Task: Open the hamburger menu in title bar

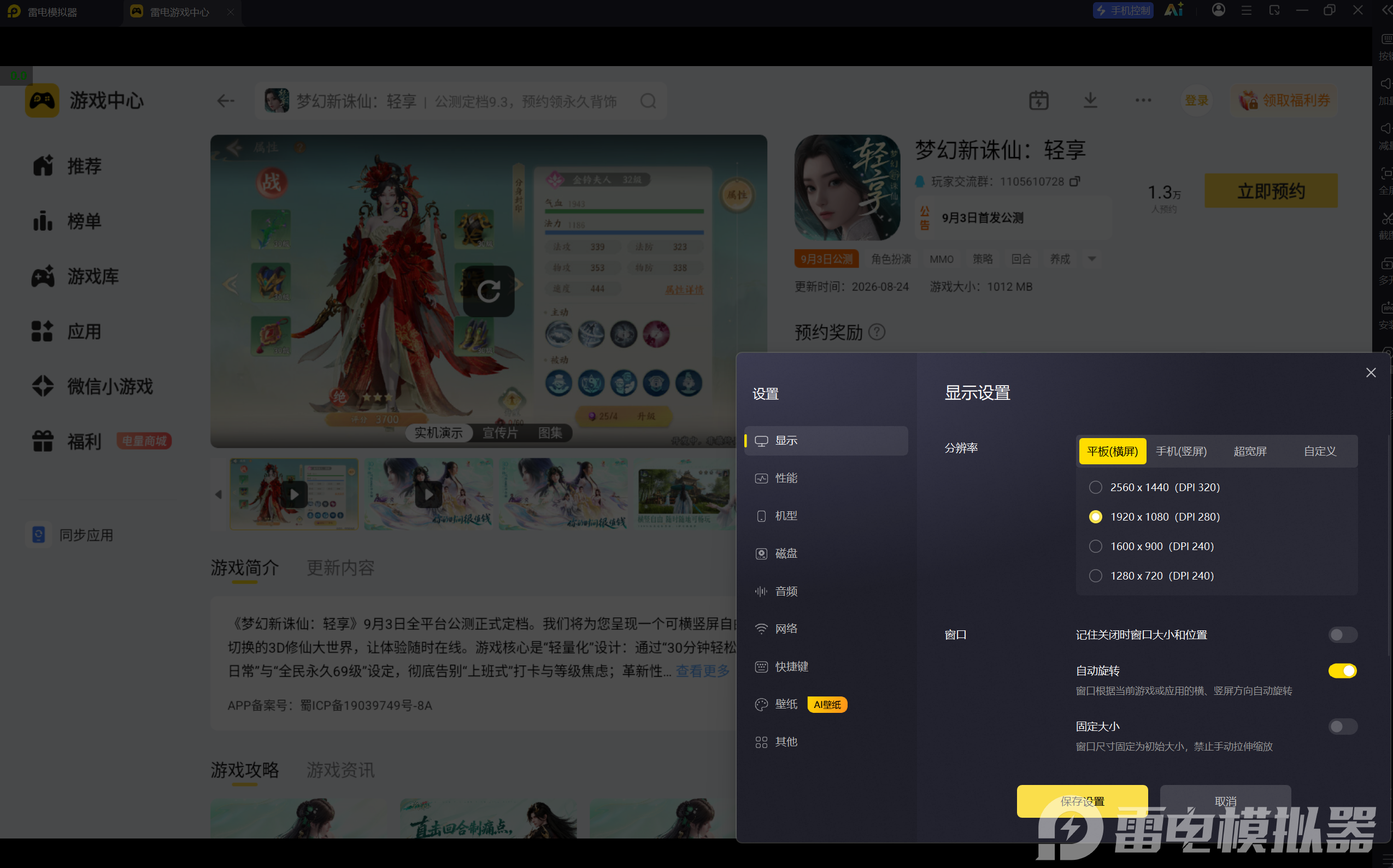Action: (x=1246, y=10)
